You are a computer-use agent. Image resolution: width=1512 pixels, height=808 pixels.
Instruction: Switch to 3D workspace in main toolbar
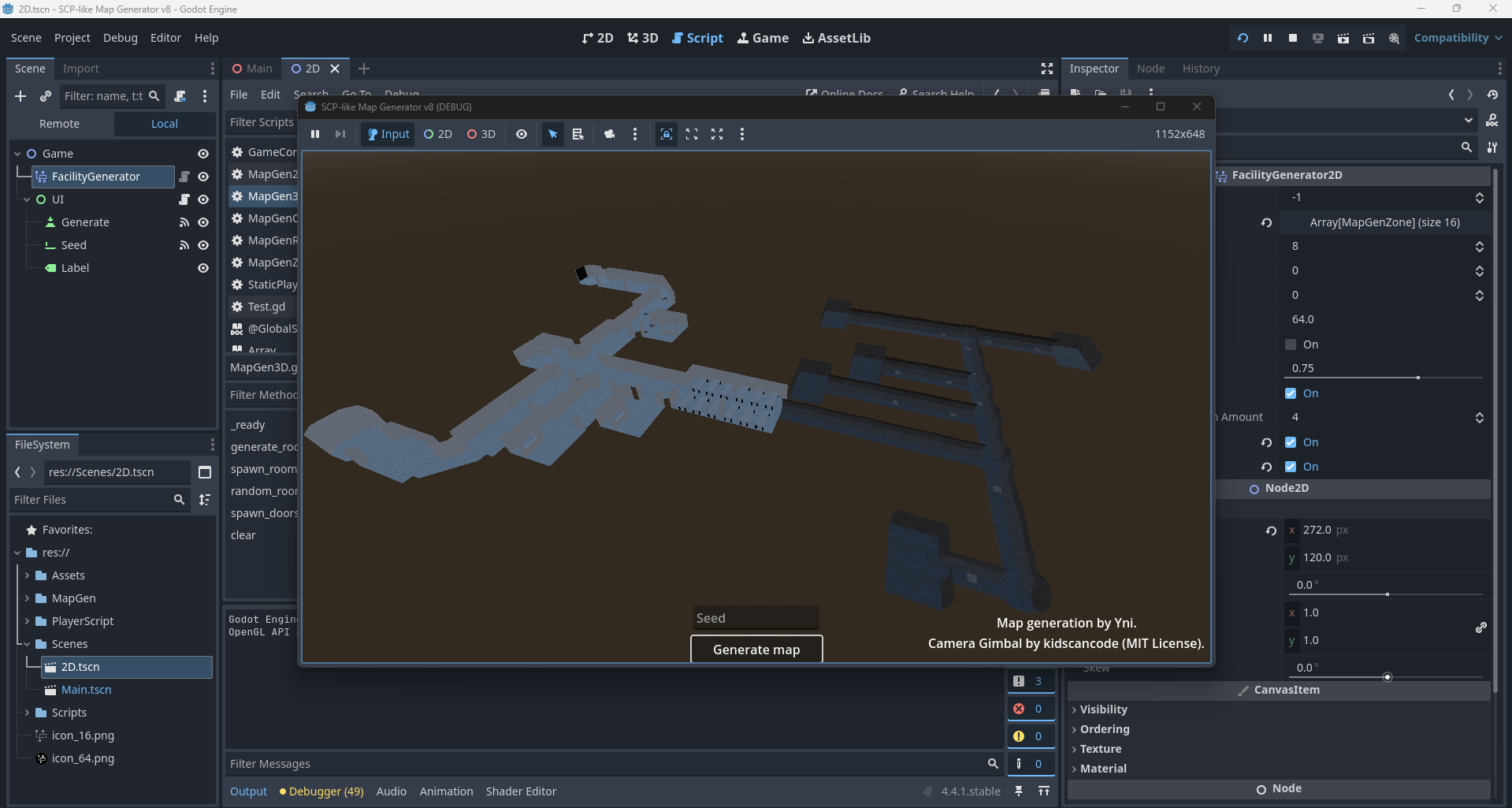(642, 38)
